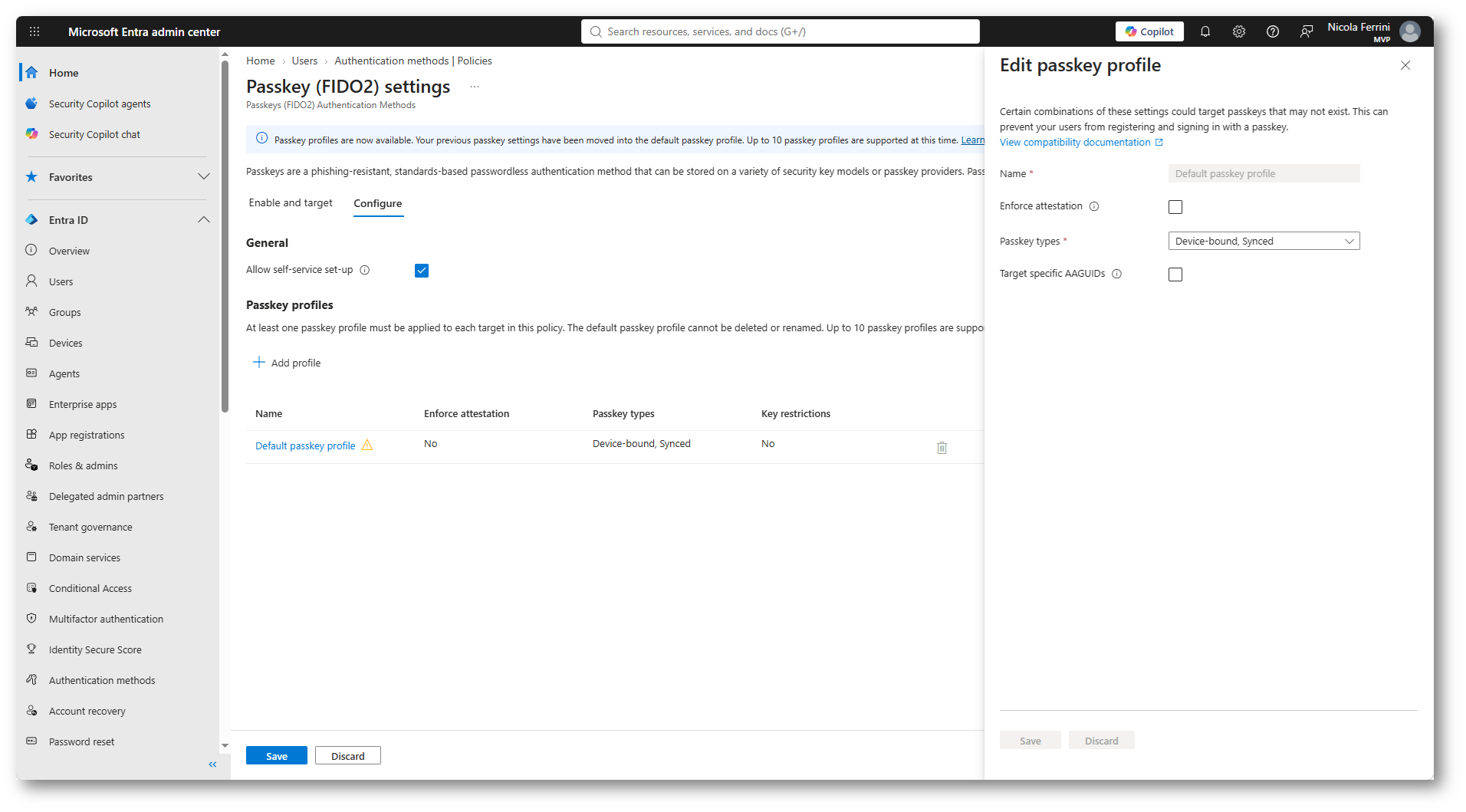1466x812 pixels.
Task: Click the Groups icon in sidebar
Action: pyautogui.click(x=31, y=311)
